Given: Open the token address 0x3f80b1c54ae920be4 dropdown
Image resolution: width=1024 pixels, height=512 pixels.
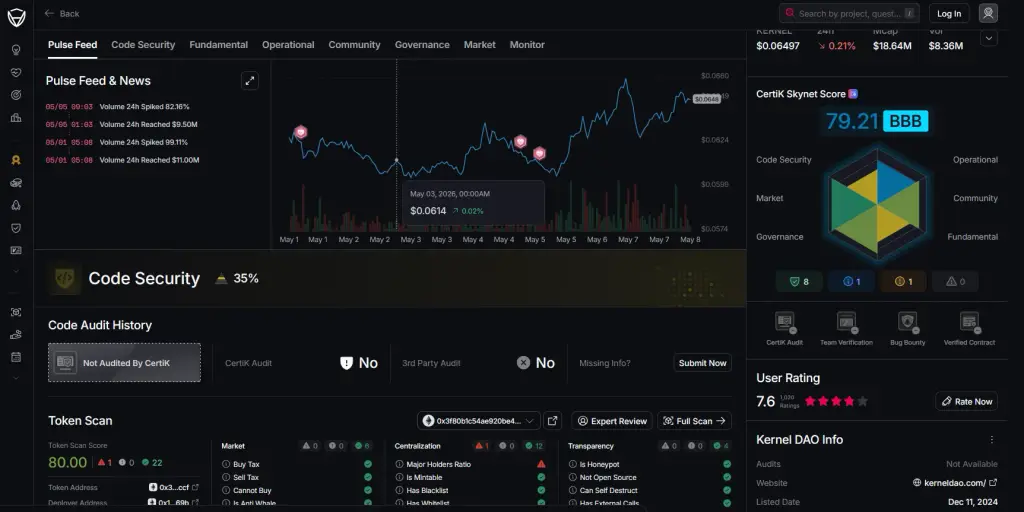Looking at the screenshot, I should click(479, 421).
